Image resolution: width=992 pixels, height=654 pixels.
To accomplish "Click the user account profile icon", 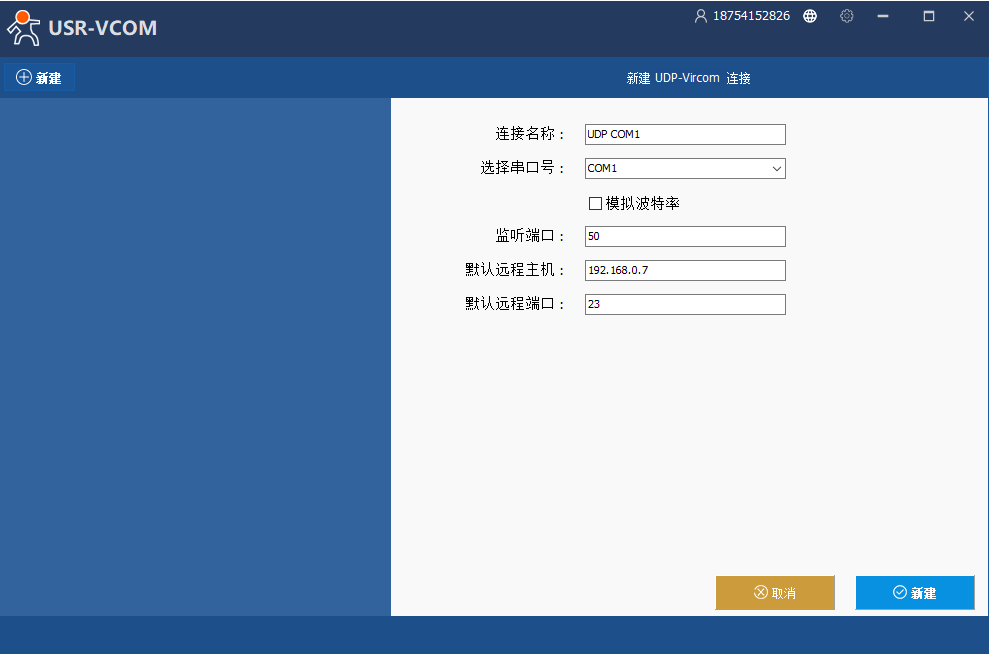I will click(700, 16).
